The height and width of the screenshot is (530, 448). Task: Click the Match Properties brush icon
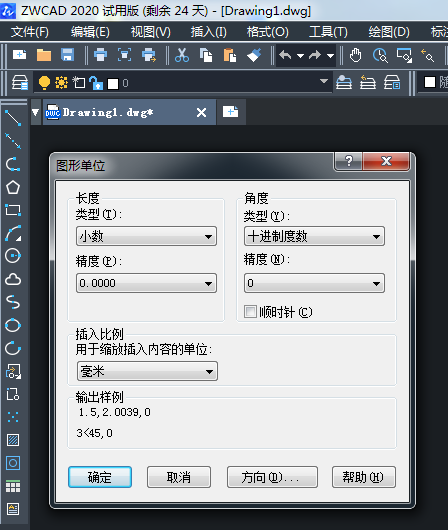pos(254,55)
